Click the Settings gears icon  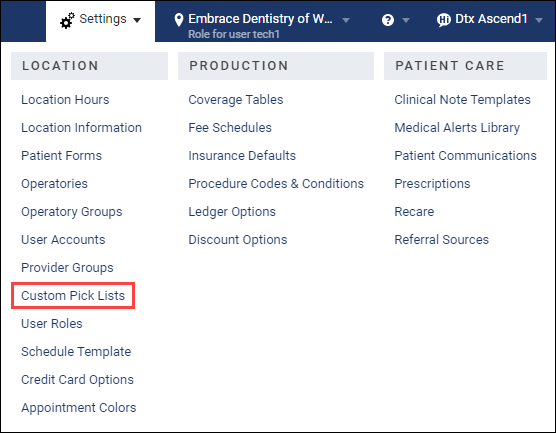coord(67,20)
